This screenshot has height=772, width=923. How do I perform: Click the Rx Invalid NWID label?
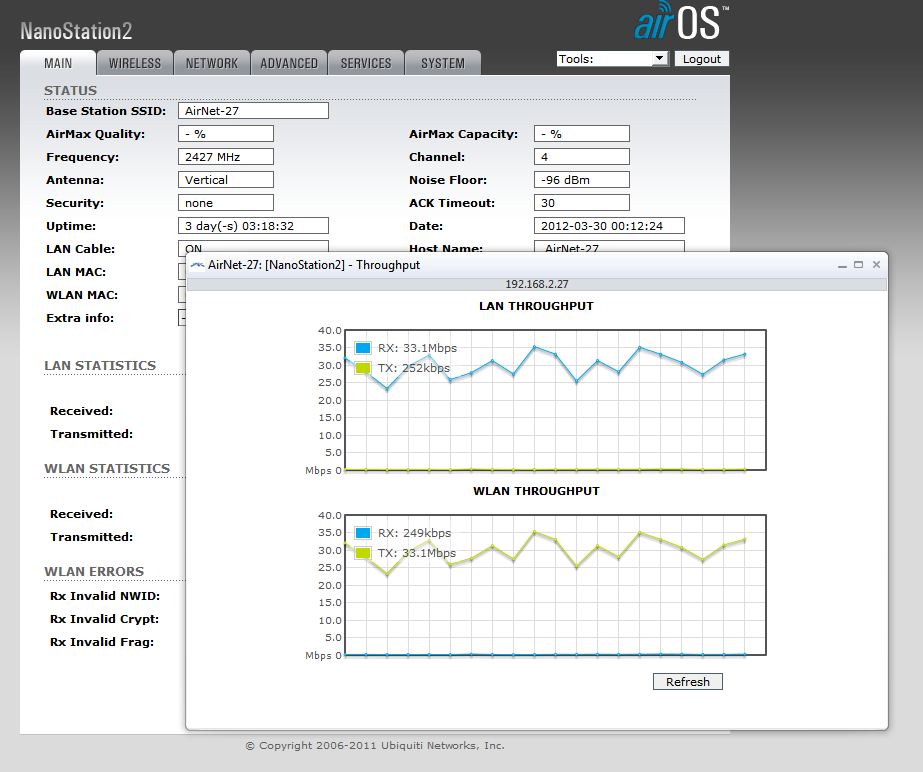click(x=105, y=596)
